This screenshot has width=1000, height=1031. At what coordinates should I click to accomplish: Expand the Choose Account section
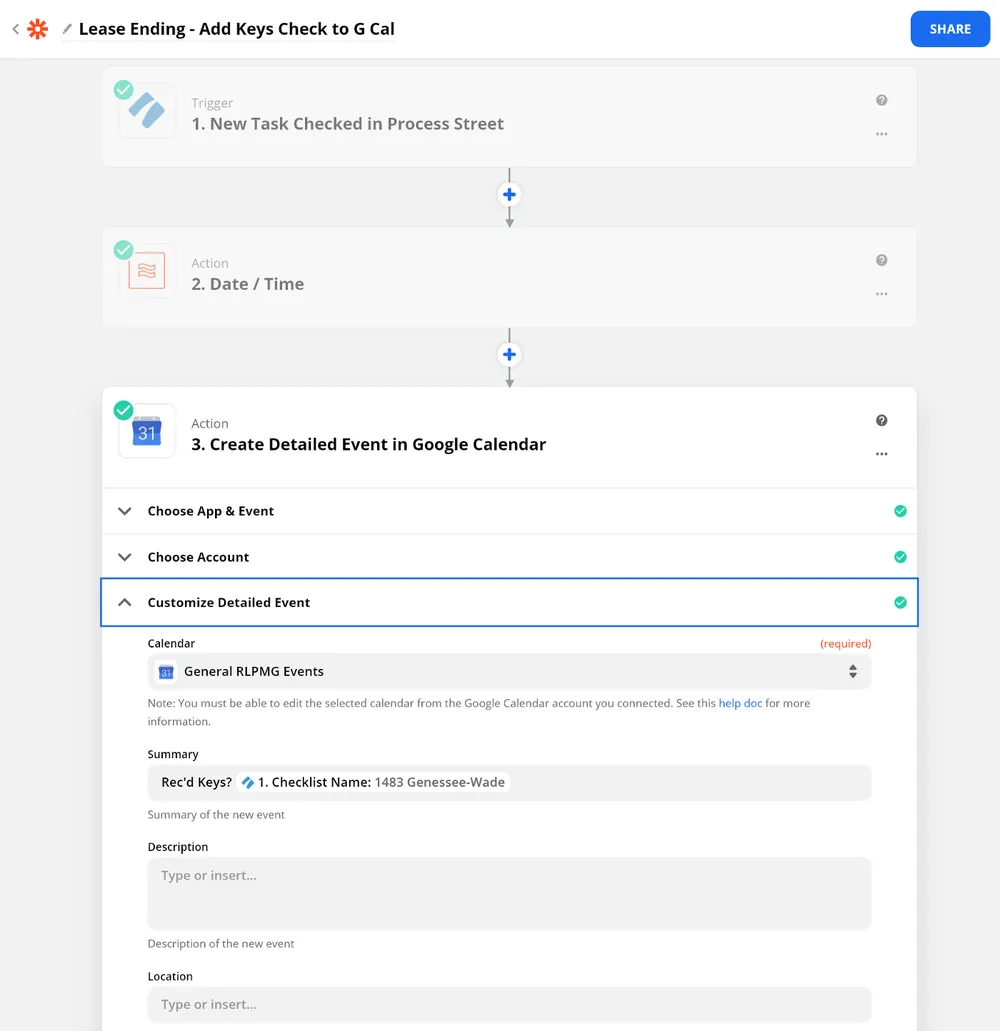(509, 557)
